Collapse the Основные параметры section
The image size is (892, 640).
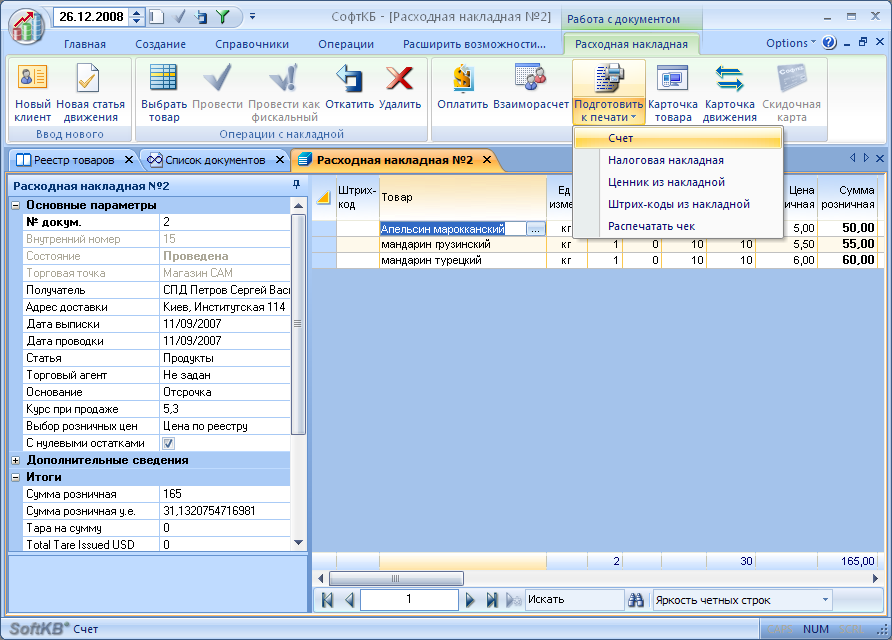pos(17,205)
